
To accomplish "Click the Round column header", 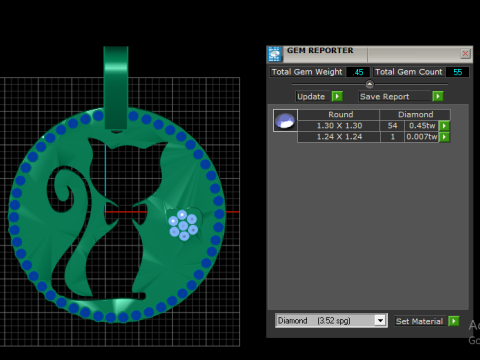I will tap(339, 115).
